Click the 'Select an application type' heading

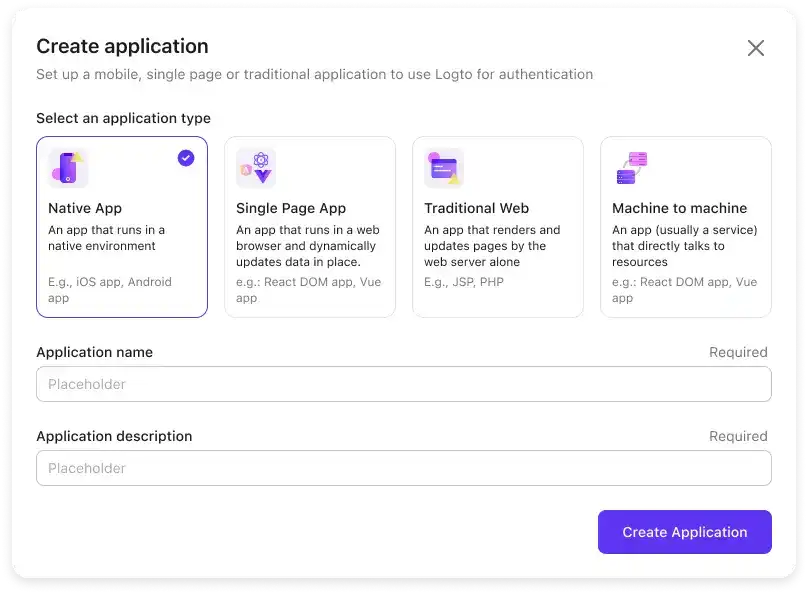pos(123,118)
